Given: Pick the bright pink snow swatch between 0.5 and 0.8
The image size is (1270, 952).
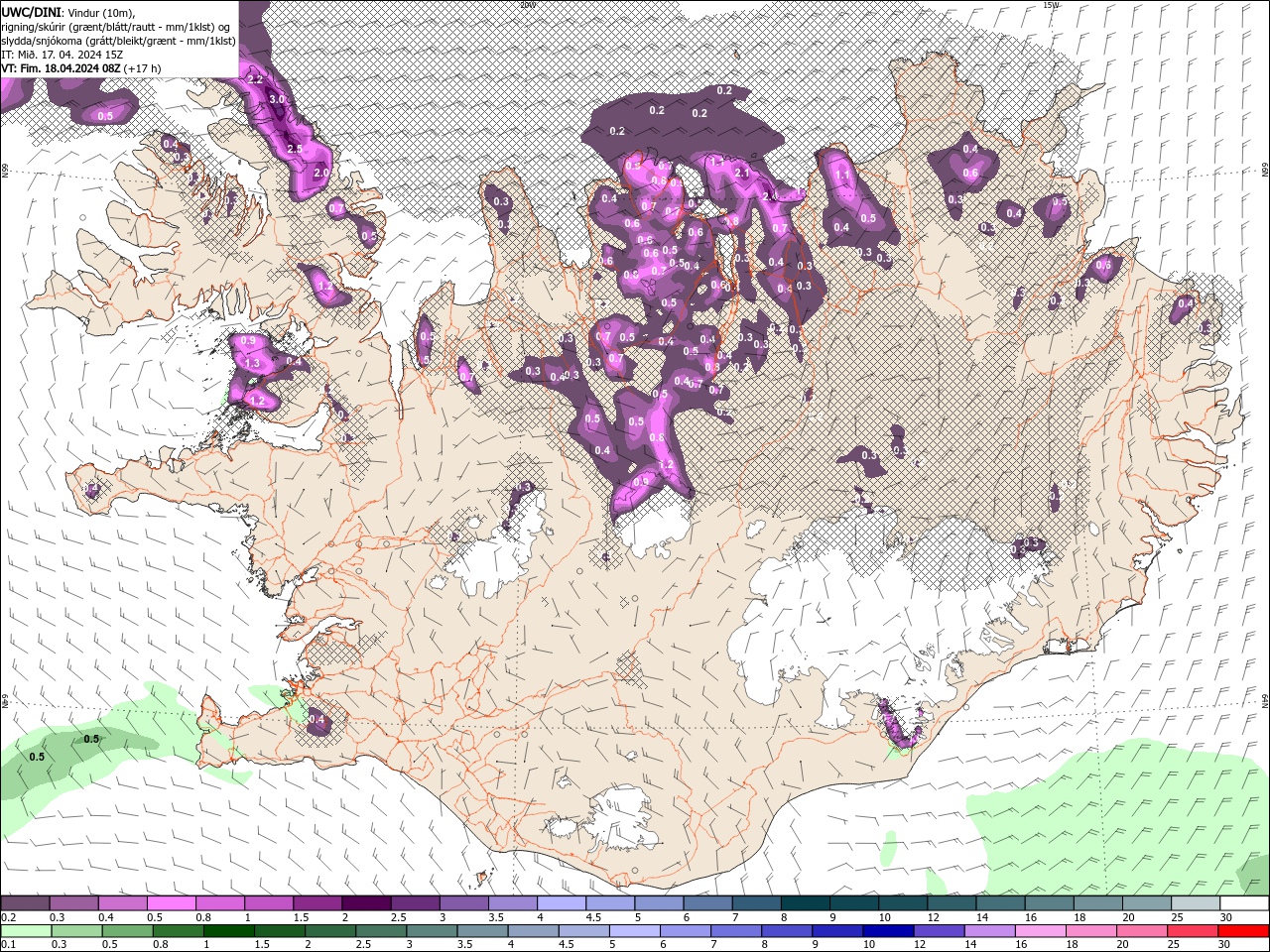Looking at the screenshot, I should point(171,903).
